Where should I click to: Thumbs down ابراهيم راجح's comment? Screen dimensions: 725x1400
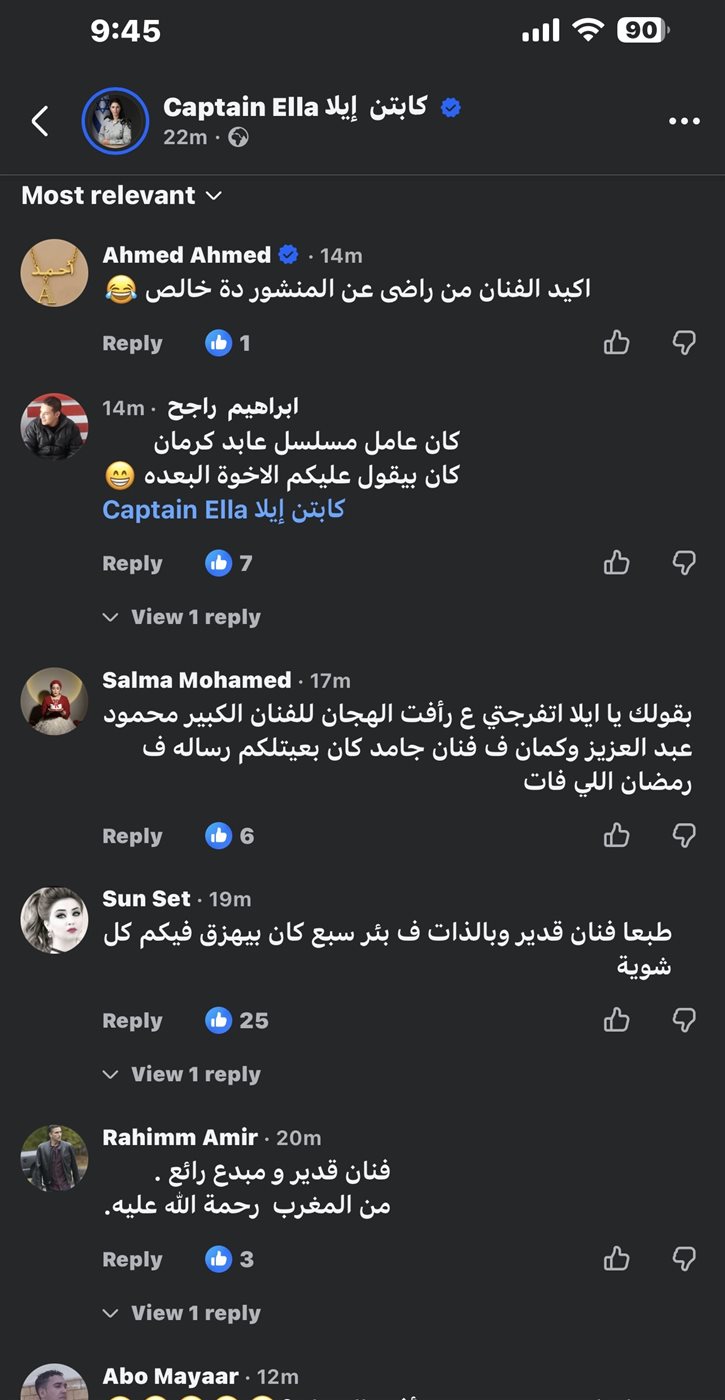(x=684, y=563)
